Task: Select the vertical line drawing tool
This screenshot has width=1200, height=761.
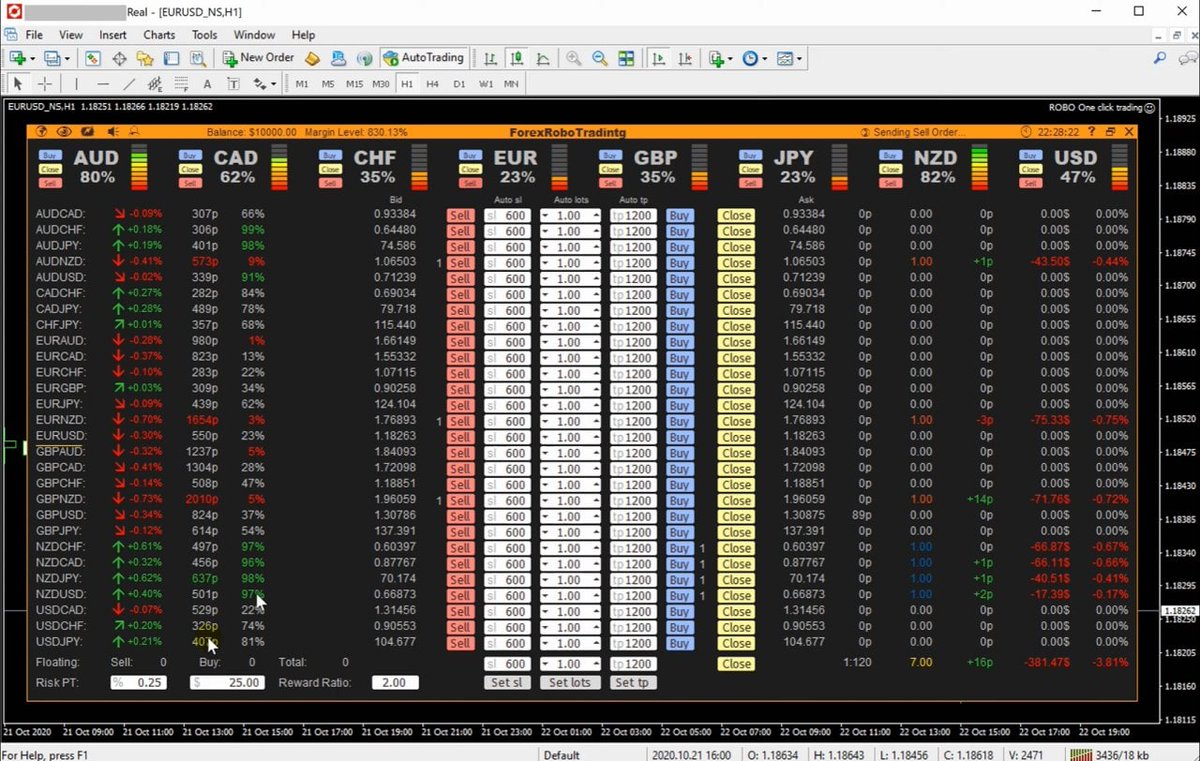Action: click(76, 84)
